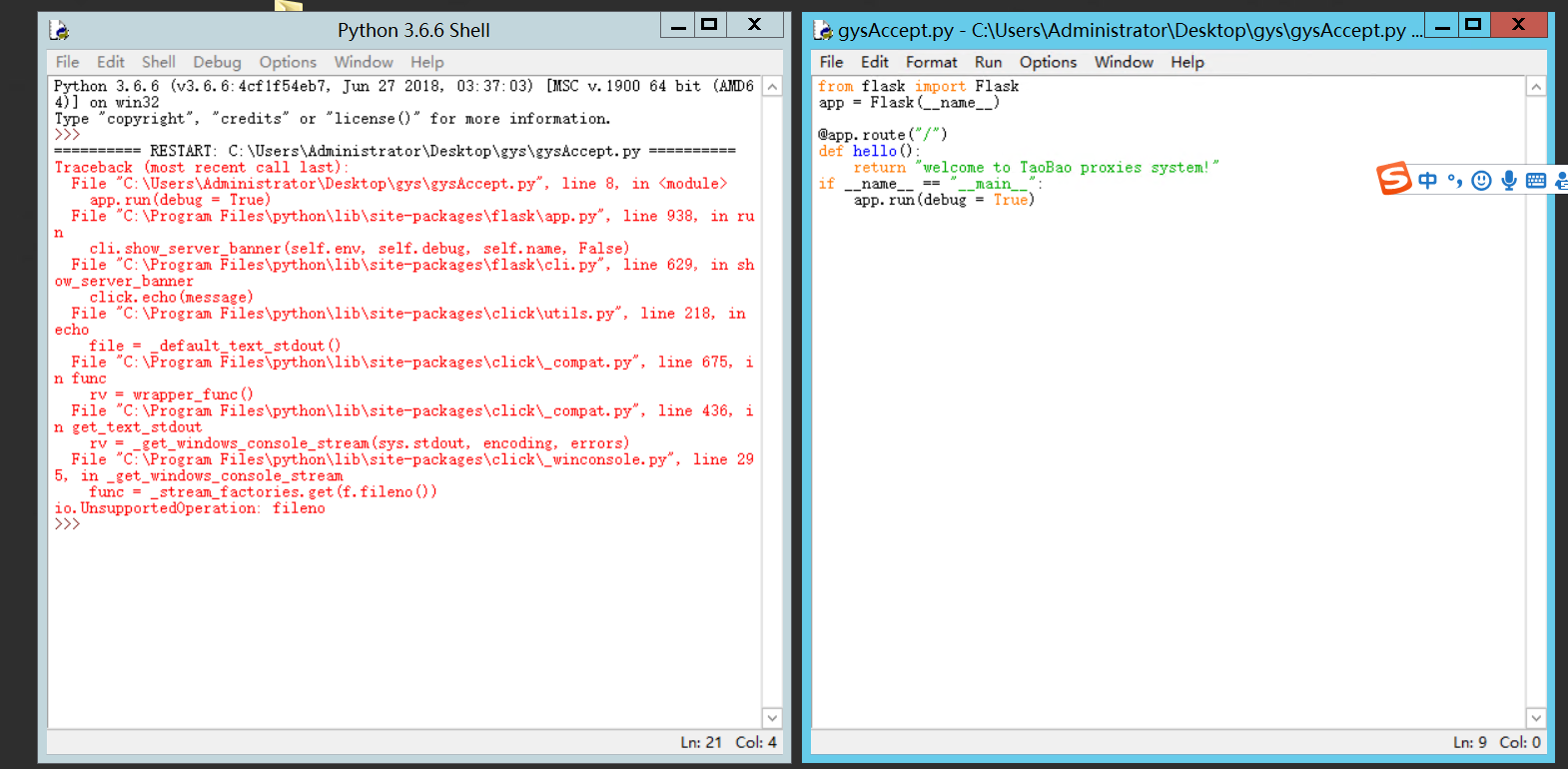Viewport: 1568px width, 769px height.
Task: Click gysAccept.py editor title bar text
Action: [1130, 30]
